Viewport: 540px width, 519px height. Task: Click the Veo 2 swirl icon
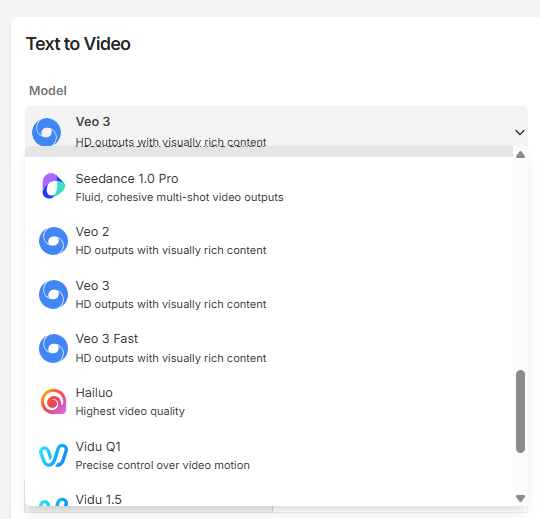tap(53, 241)
